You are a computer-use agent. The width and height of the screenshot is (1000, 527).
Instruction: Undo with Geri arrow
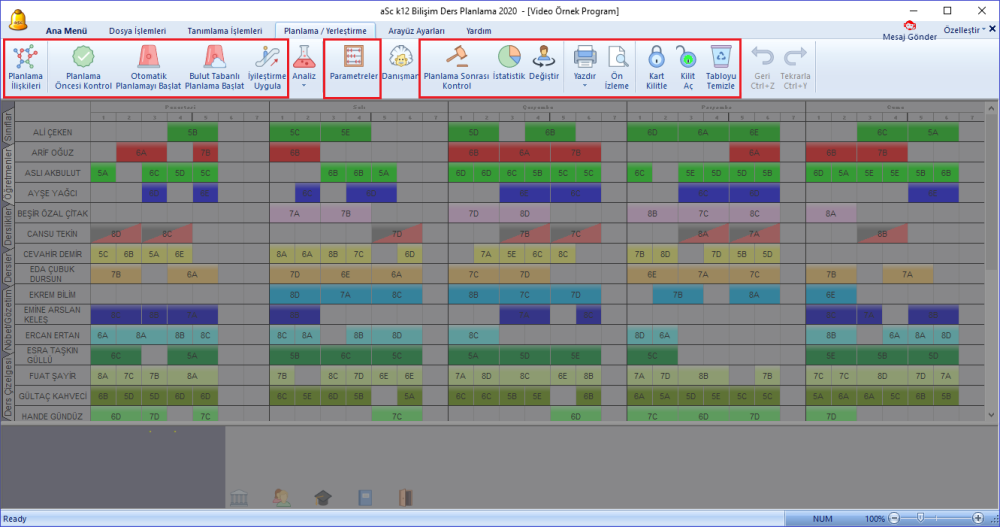point(762,68)
